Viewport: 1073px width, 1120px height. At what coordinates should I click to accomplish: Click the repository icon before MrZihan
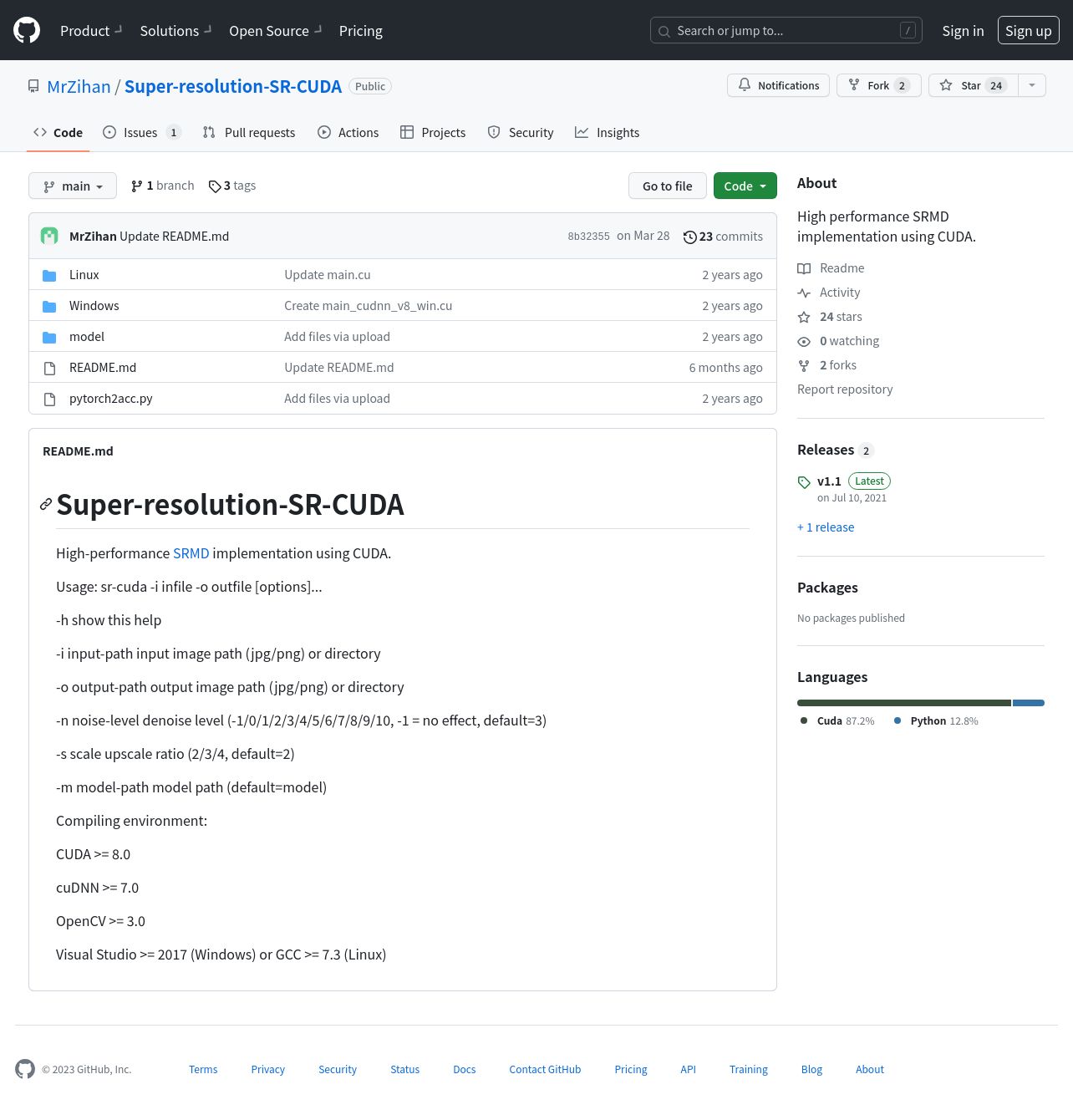[x=33, y=86]
